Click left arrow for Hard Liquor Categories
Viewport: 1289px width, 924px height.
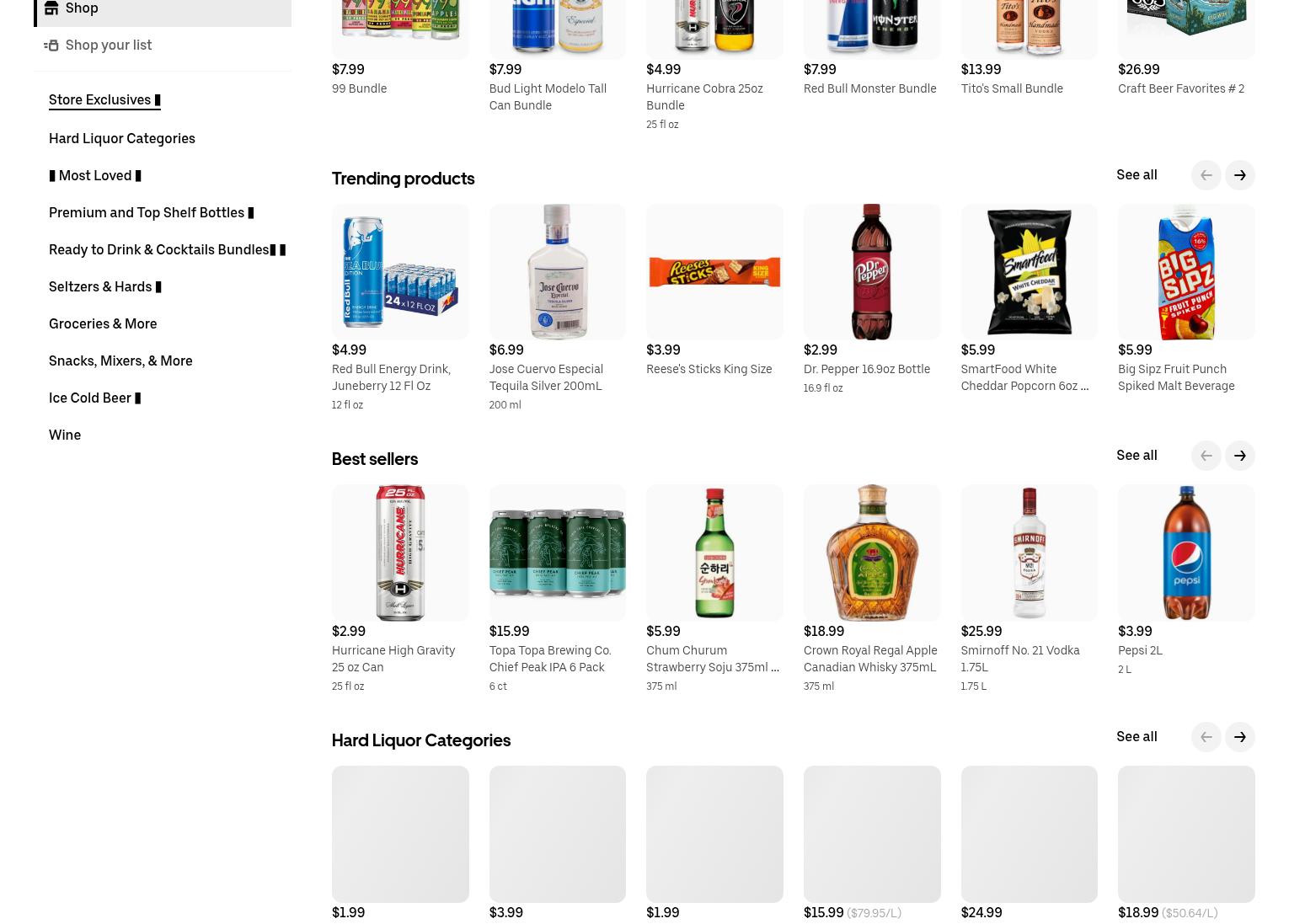coord(1206,737)
